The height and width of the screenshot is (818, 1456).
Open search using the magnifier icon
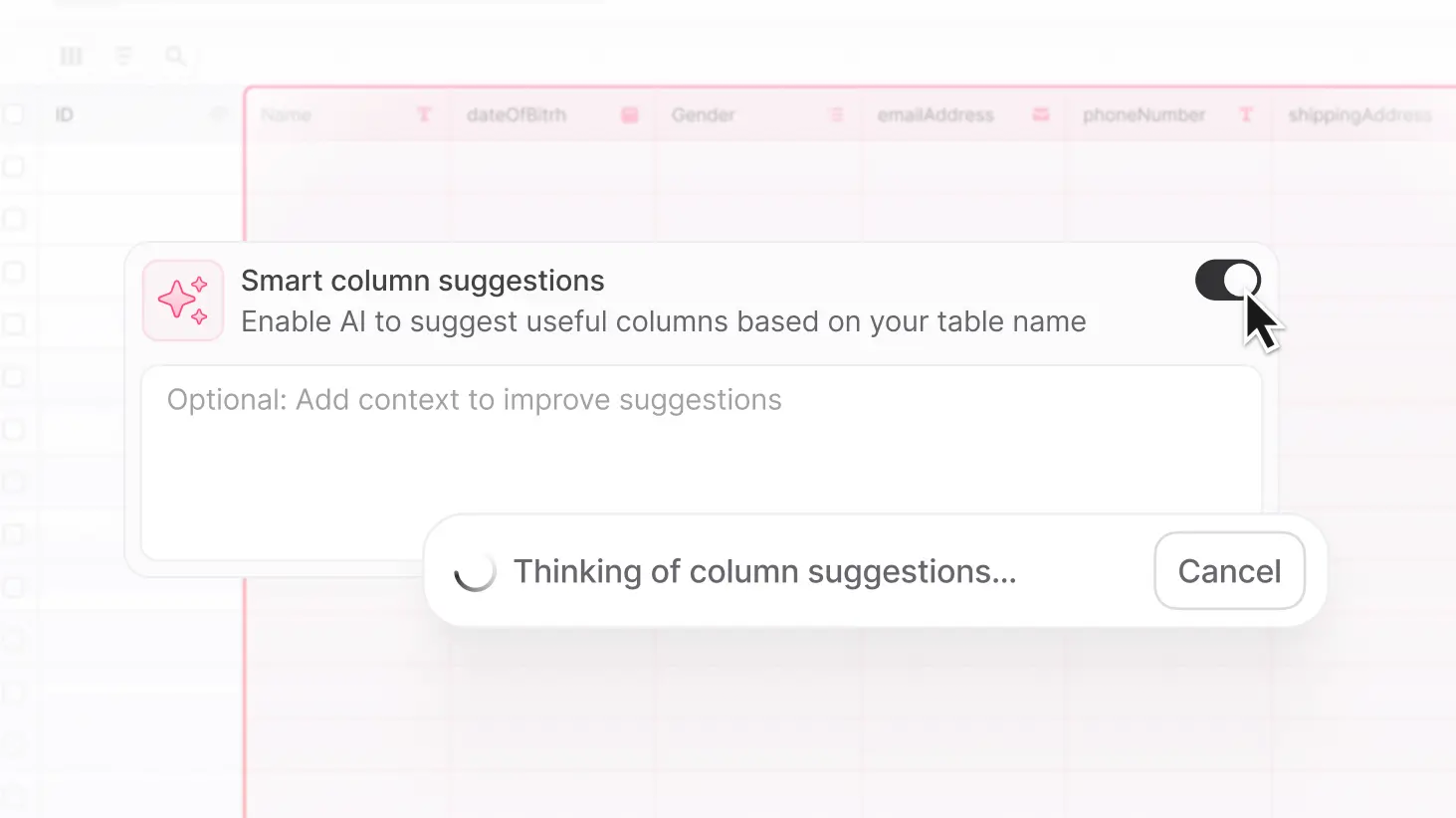tap(176, 57)
